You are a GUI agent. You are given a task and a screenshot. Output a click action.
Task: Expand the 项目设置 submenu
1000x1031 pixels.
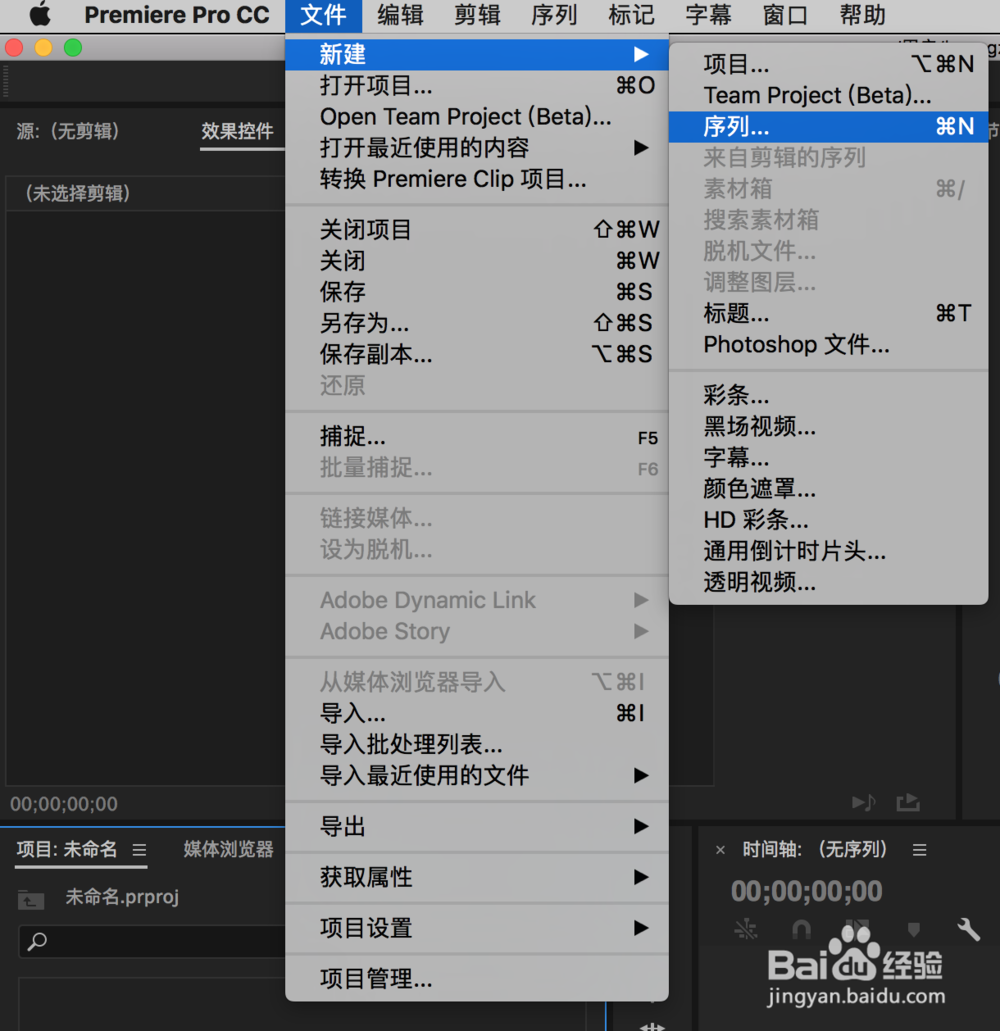pos(477,928)
